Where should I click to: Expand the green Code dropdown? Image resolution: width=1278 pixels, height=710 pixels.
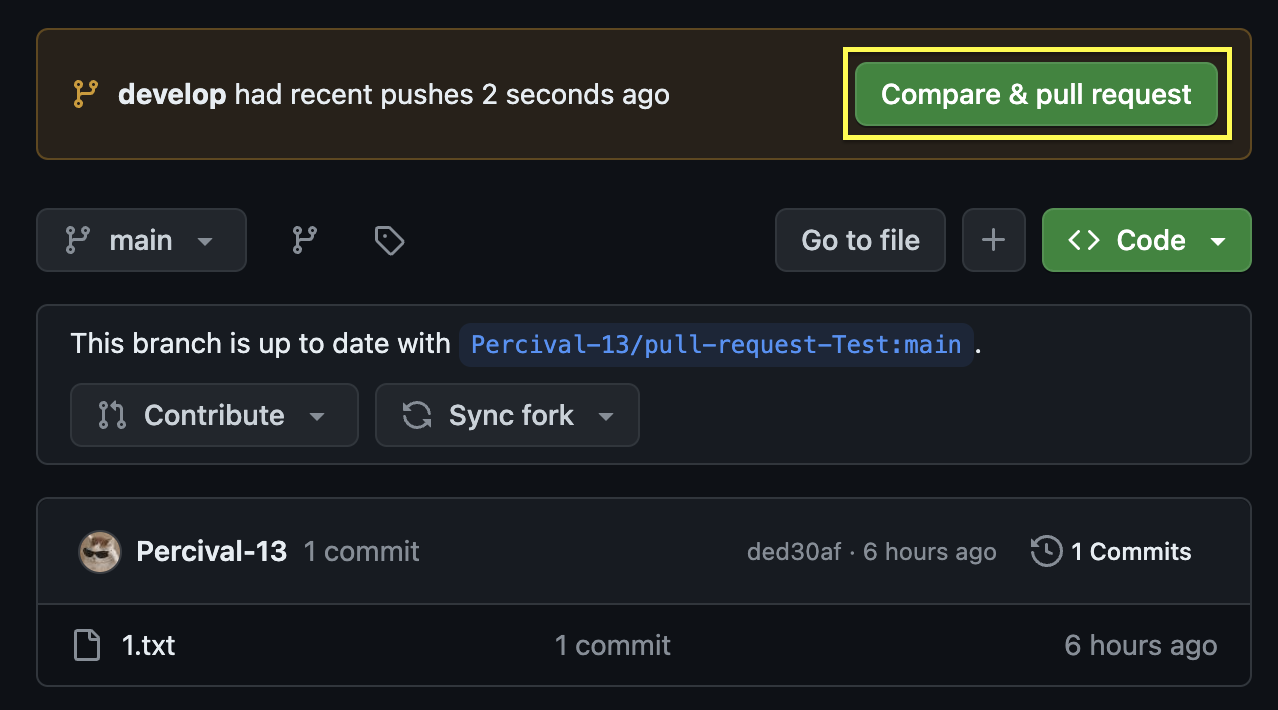(1146, 240)
